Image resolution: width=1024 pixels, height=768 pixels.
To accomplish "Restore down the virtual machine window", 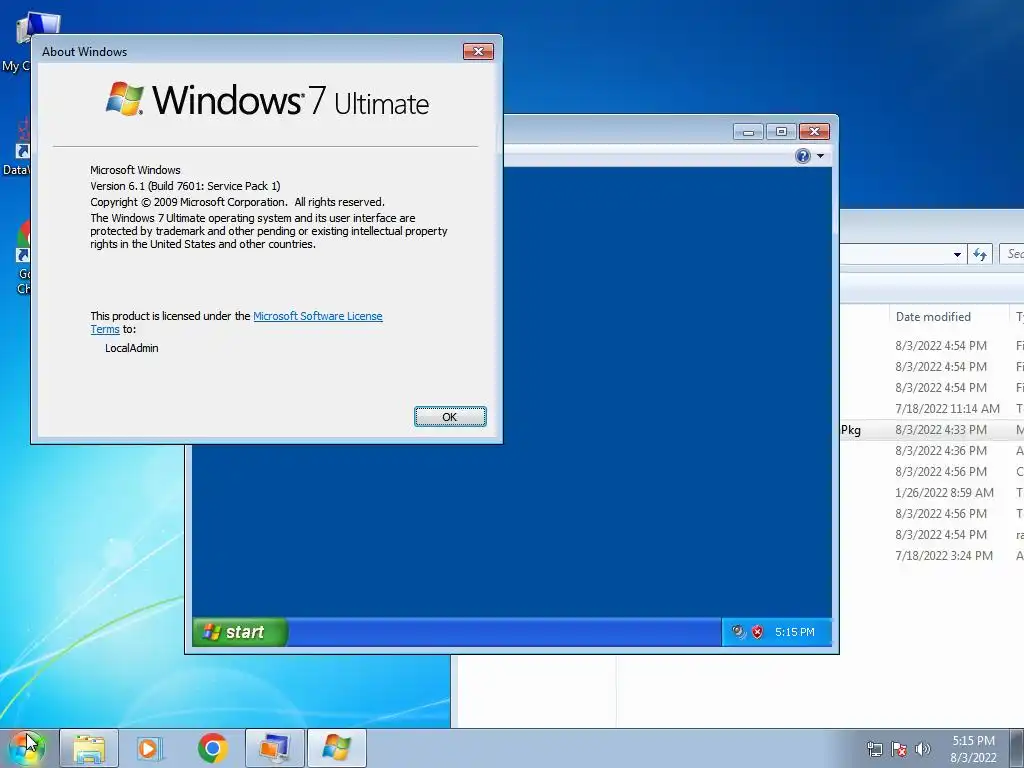I will [781, 132].
